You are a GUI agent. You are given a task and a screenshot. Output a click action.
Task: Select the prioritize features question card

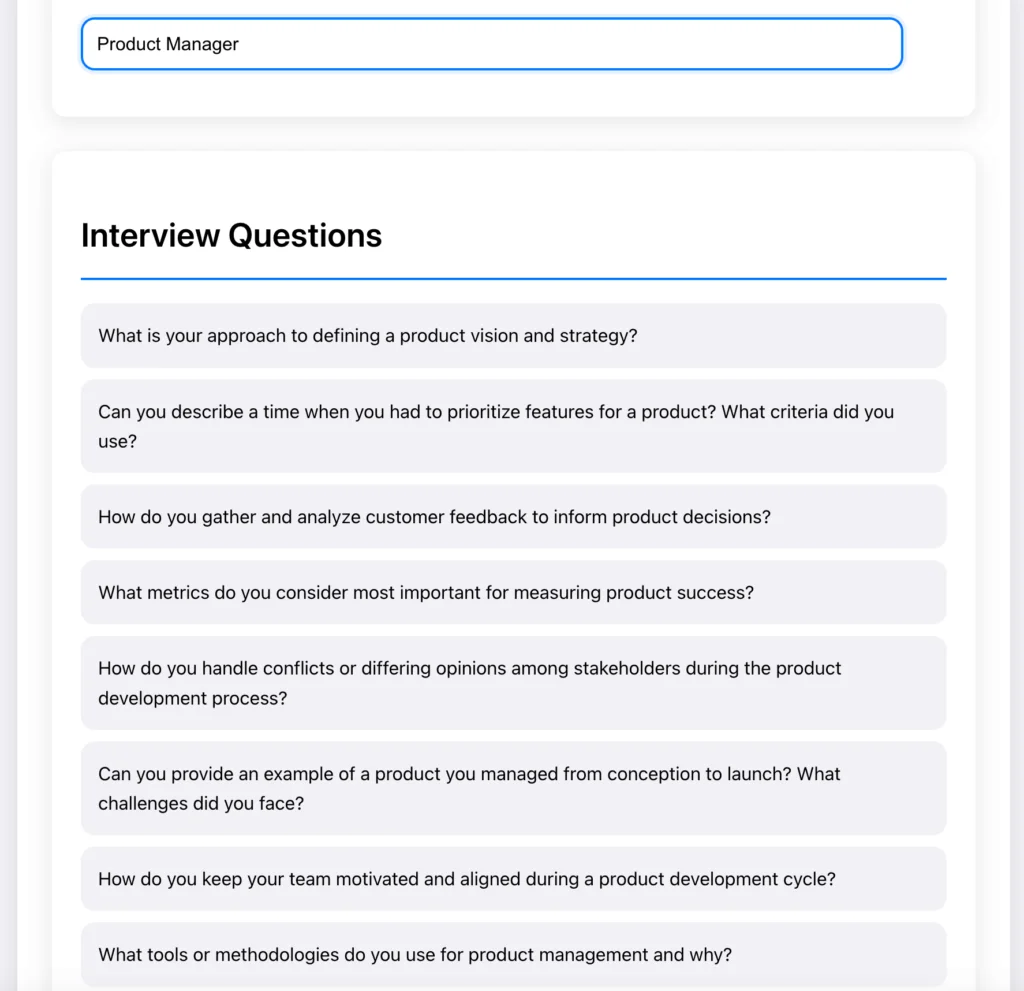coord(513,425)
